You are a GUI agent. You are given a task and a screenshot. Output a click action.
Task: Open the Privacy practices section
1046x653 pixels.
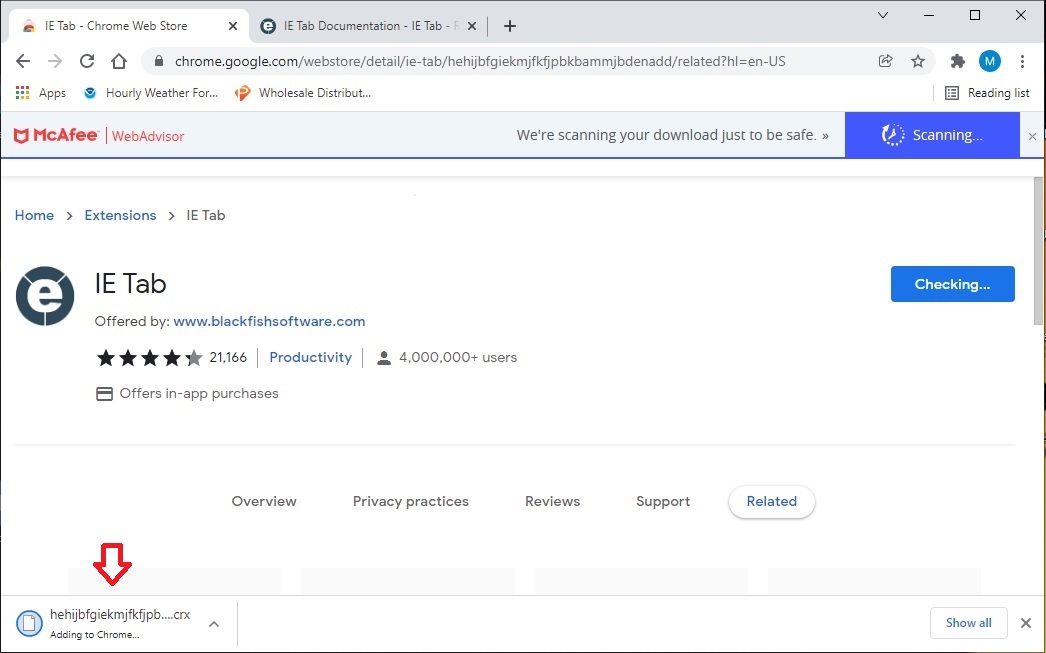pyautogui.click(x=410, y=501)
